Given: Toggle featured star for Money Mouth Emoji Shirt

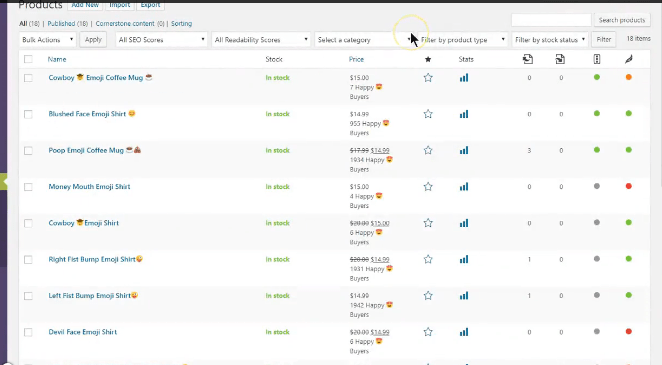Looking at the screenshot, I should click(428, 187).
